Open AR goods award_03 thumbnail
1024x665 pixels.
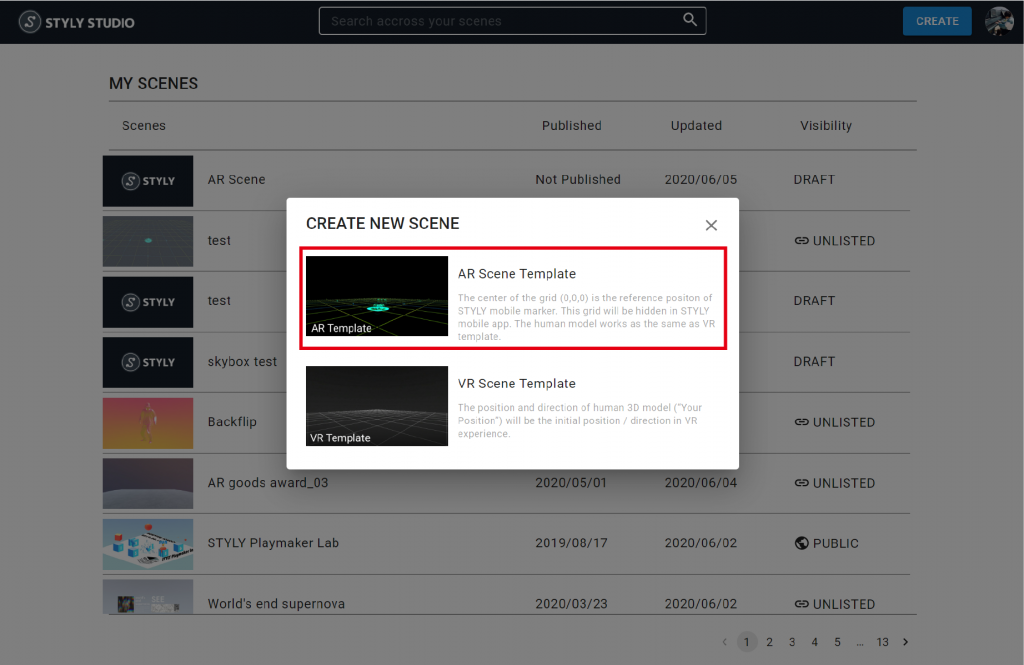(148, 483)
